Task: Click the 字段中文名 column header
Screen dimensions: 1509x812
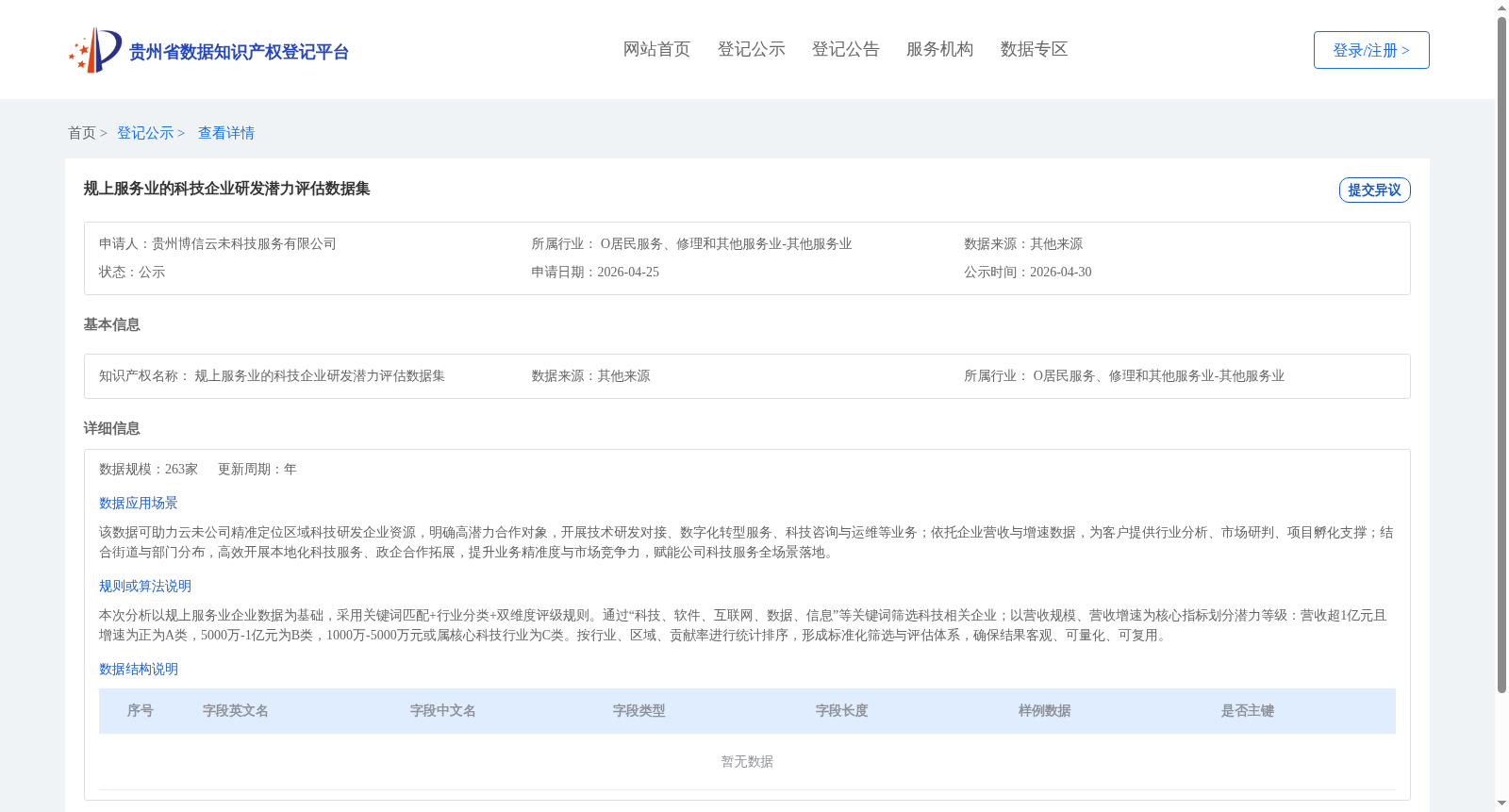Action: point(443,710)
